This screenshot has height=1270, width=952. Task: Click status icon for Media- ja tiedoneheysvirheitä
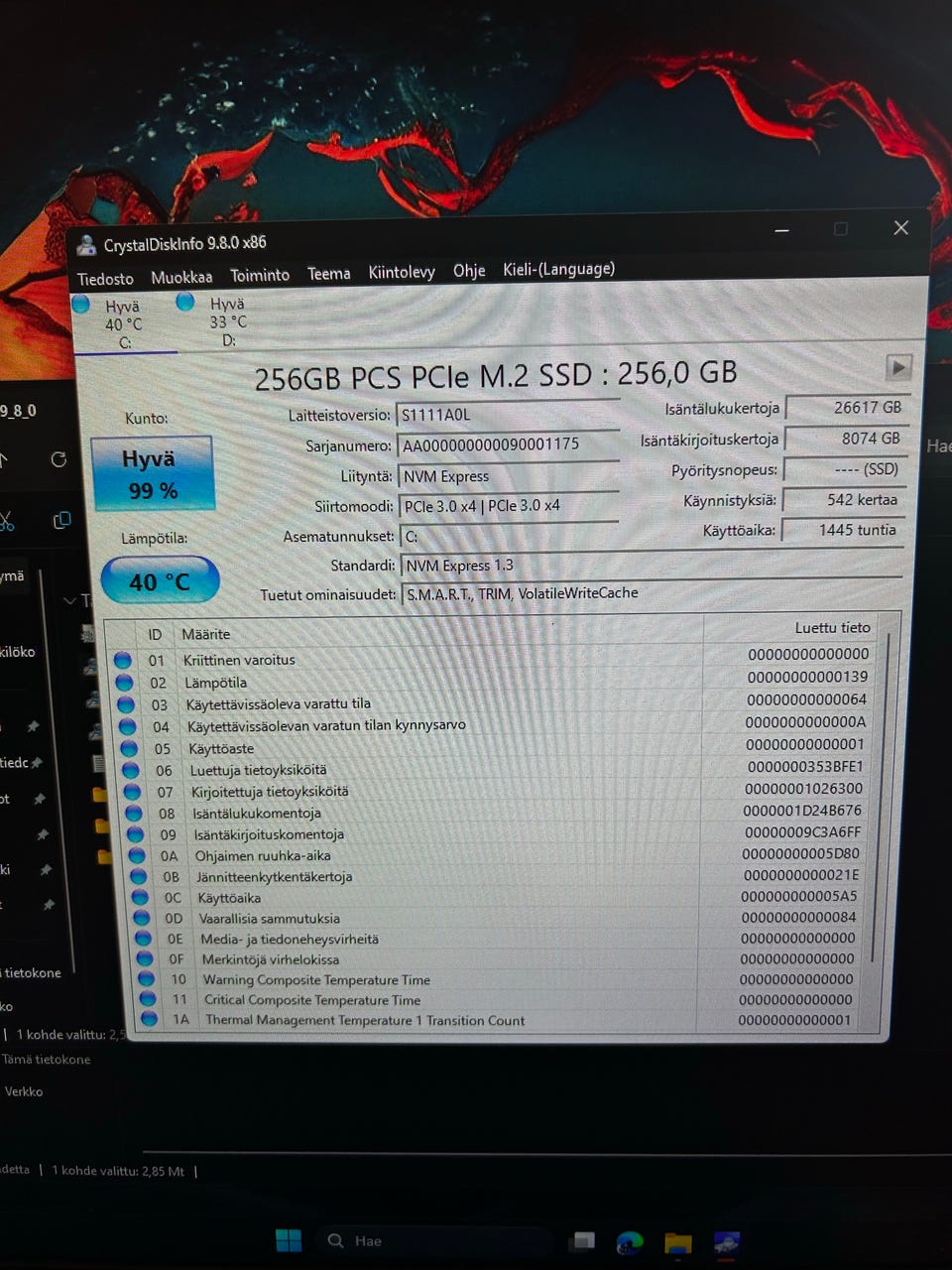click(x=144, y=939)
